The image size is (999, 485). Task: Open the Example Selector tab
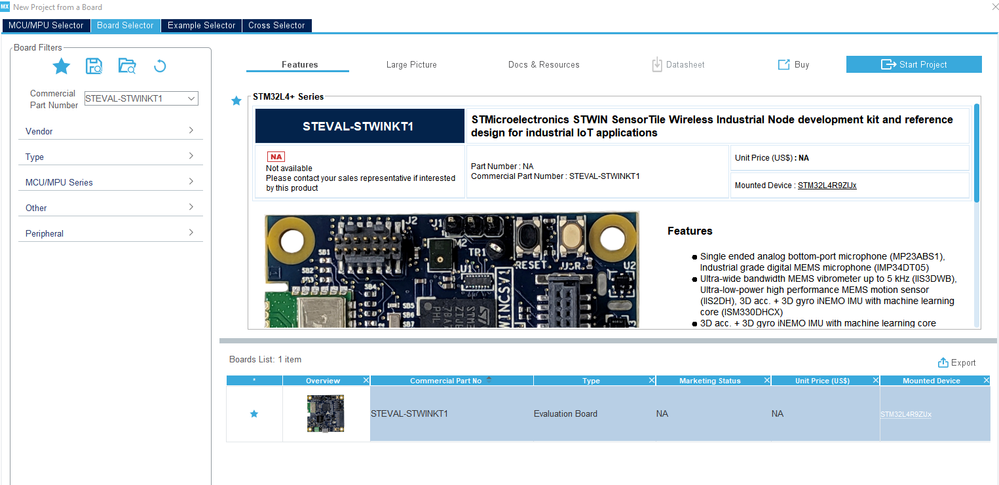tap(201, 25)
